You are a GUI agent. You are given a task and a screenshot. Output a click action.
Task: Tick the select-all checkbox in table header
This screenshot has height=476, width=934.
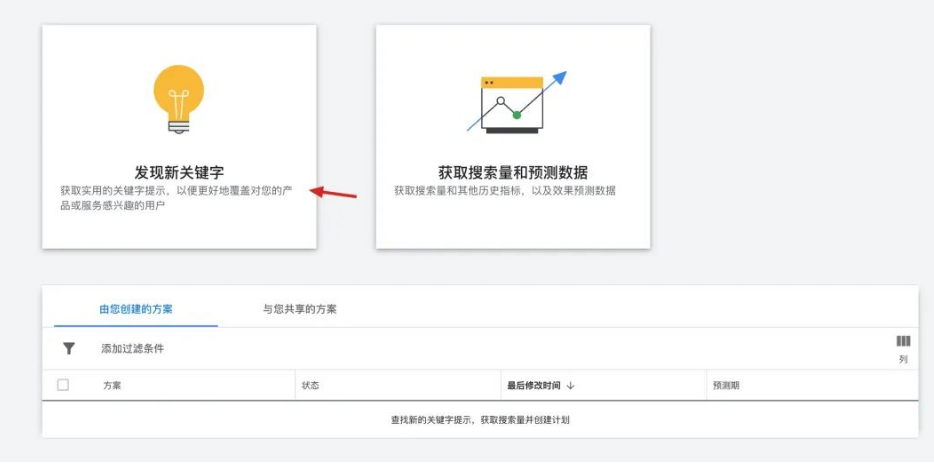click(x=64, y=385)
